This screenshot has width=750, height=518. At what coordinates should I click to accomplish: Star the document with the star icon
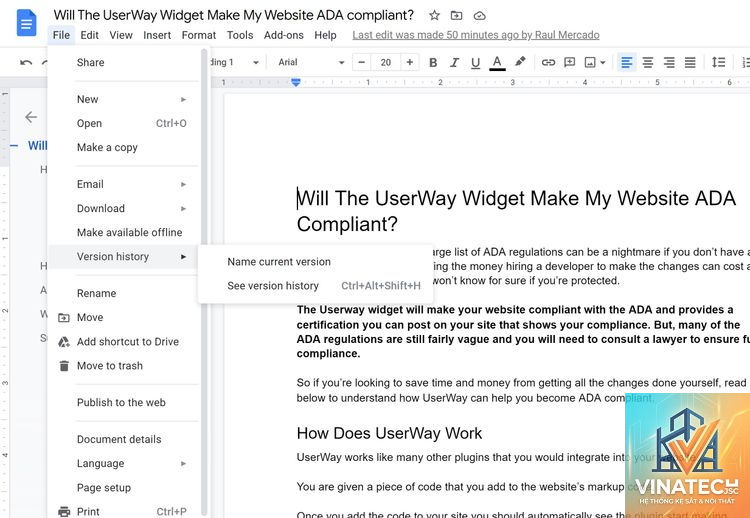pos(434,16)
